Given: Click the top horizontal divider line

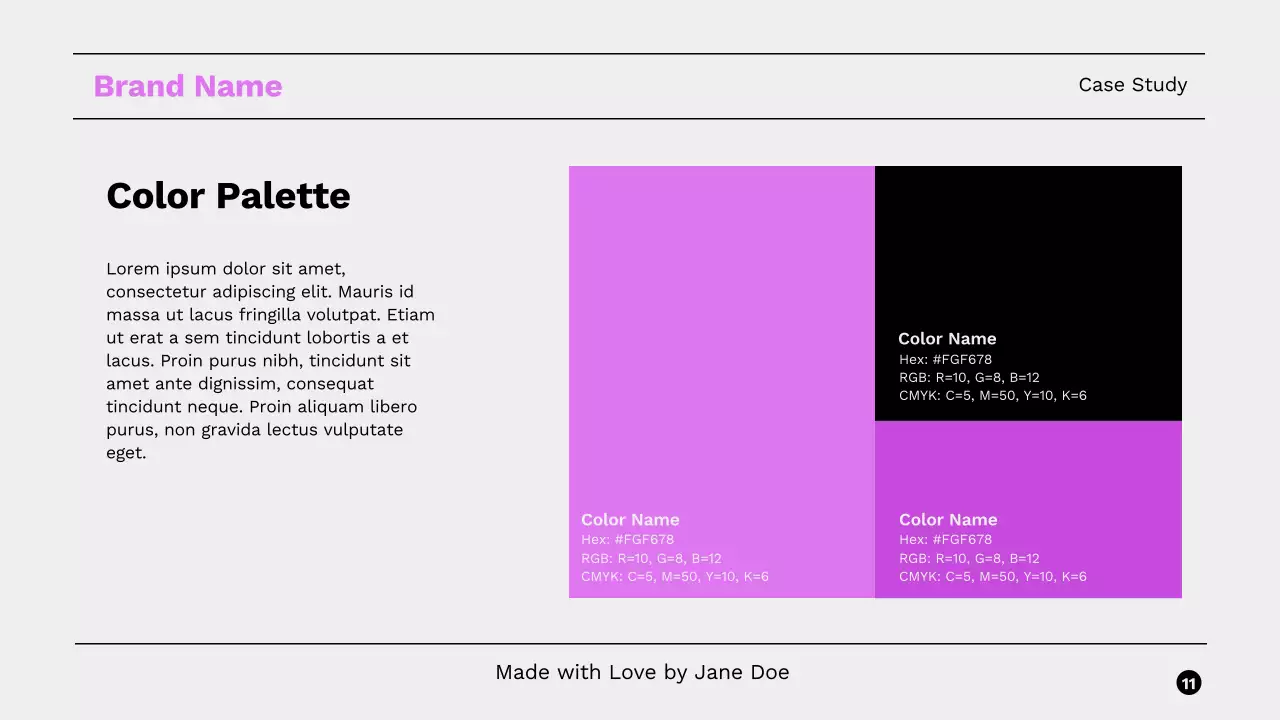Looking at the screenshot, I should tap(640, 51).
